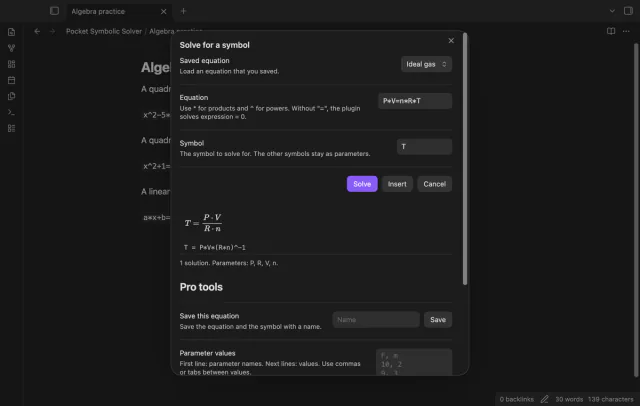Click the dialog vertical scrollbar
This screenshot has height=406, width=640.
(x=465, y=159)
